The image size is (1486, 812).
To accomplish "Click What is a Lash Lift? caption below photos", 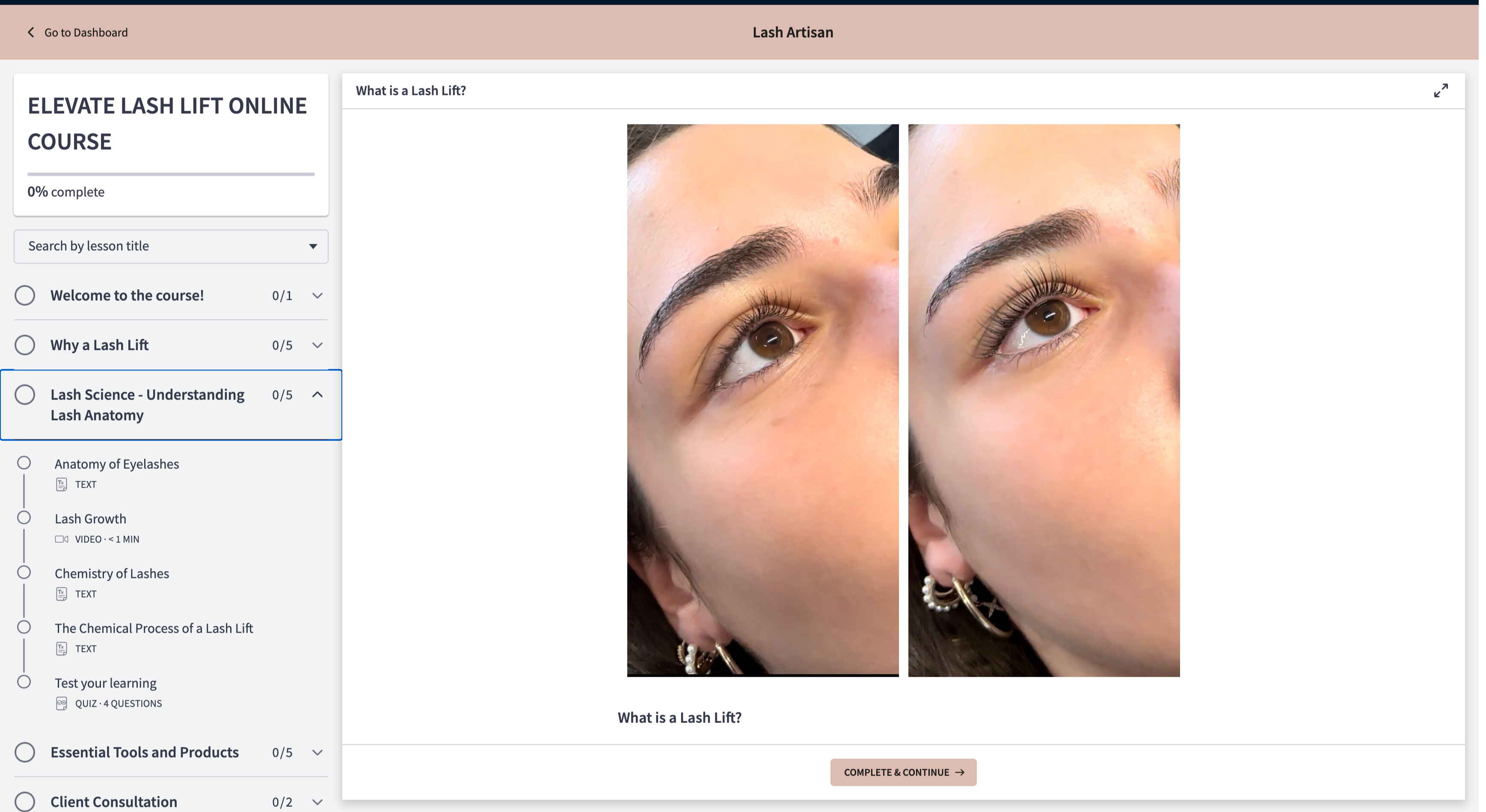I will pyautogui.click(x=679, y=717).
